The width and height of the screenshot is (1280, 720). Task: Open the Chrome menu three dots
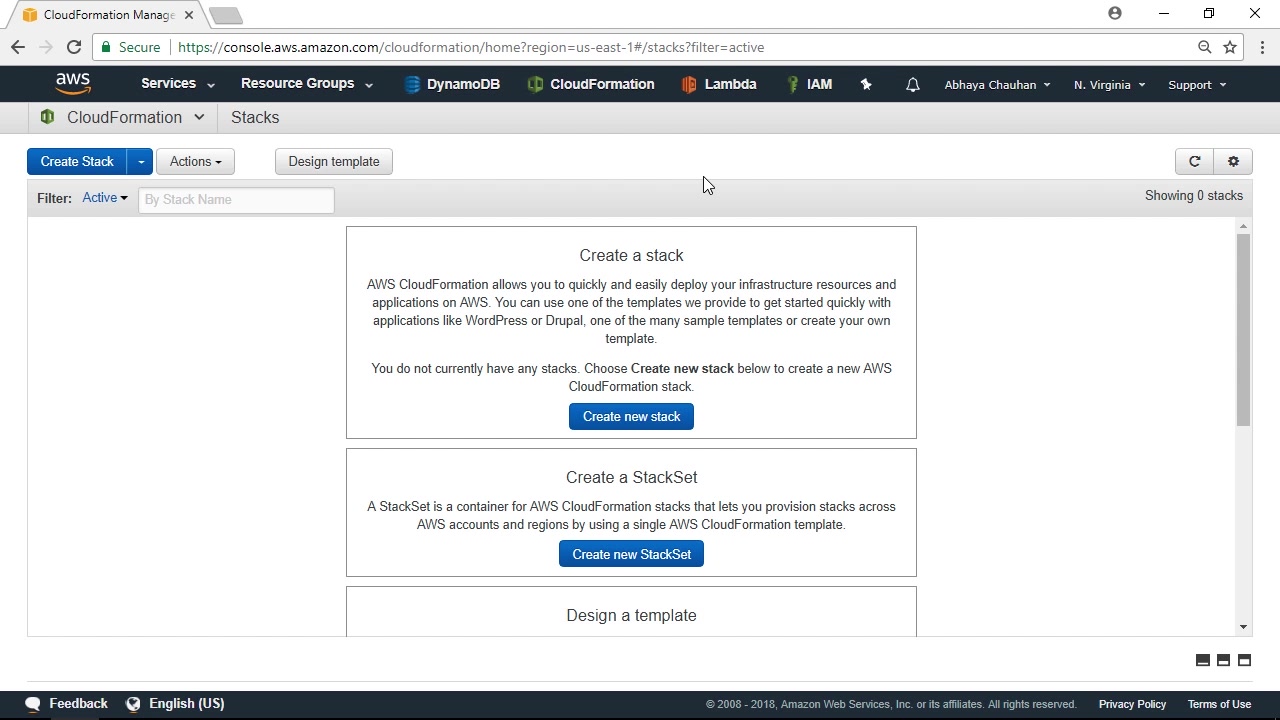point(1262,47)
